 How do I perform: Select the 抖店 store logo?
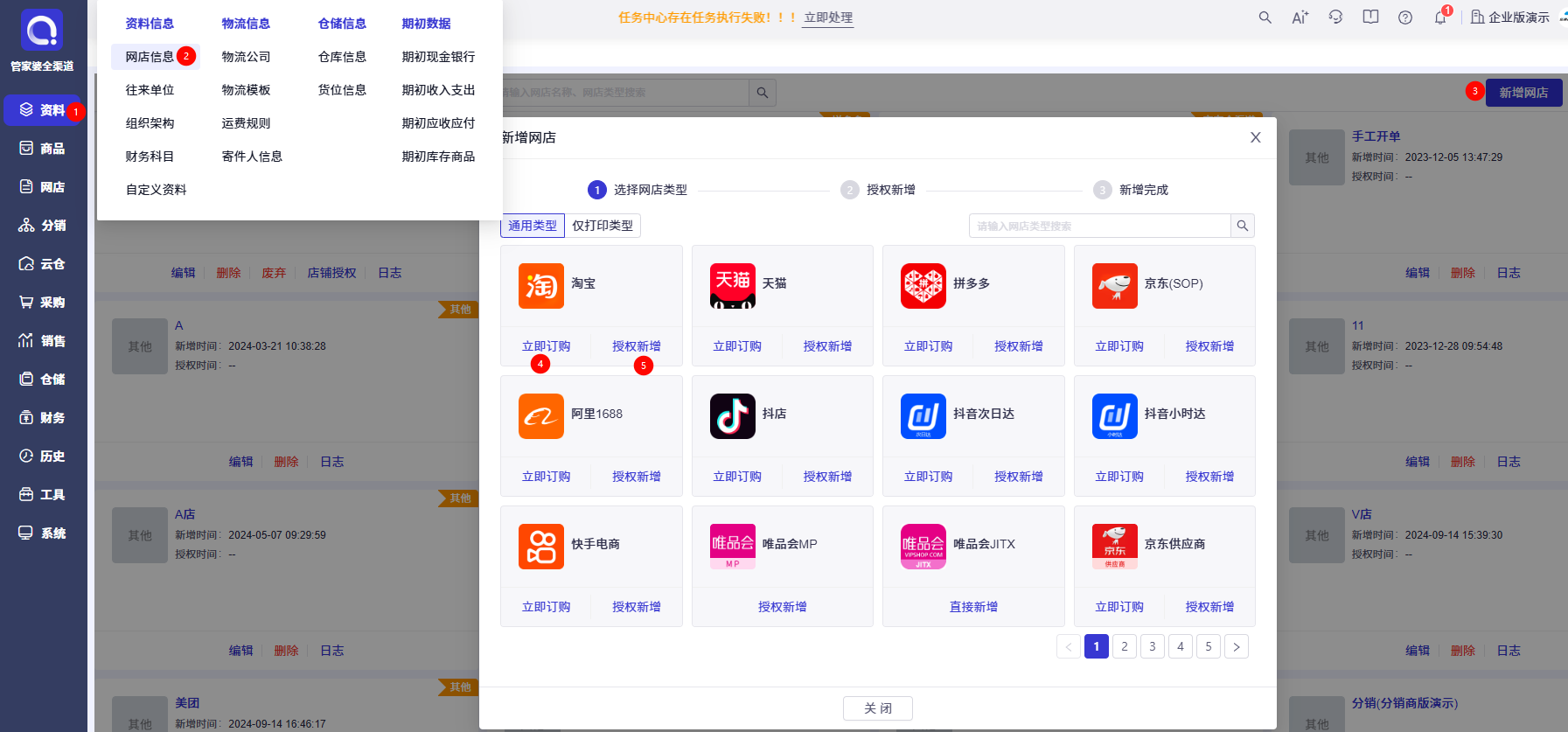733,416
